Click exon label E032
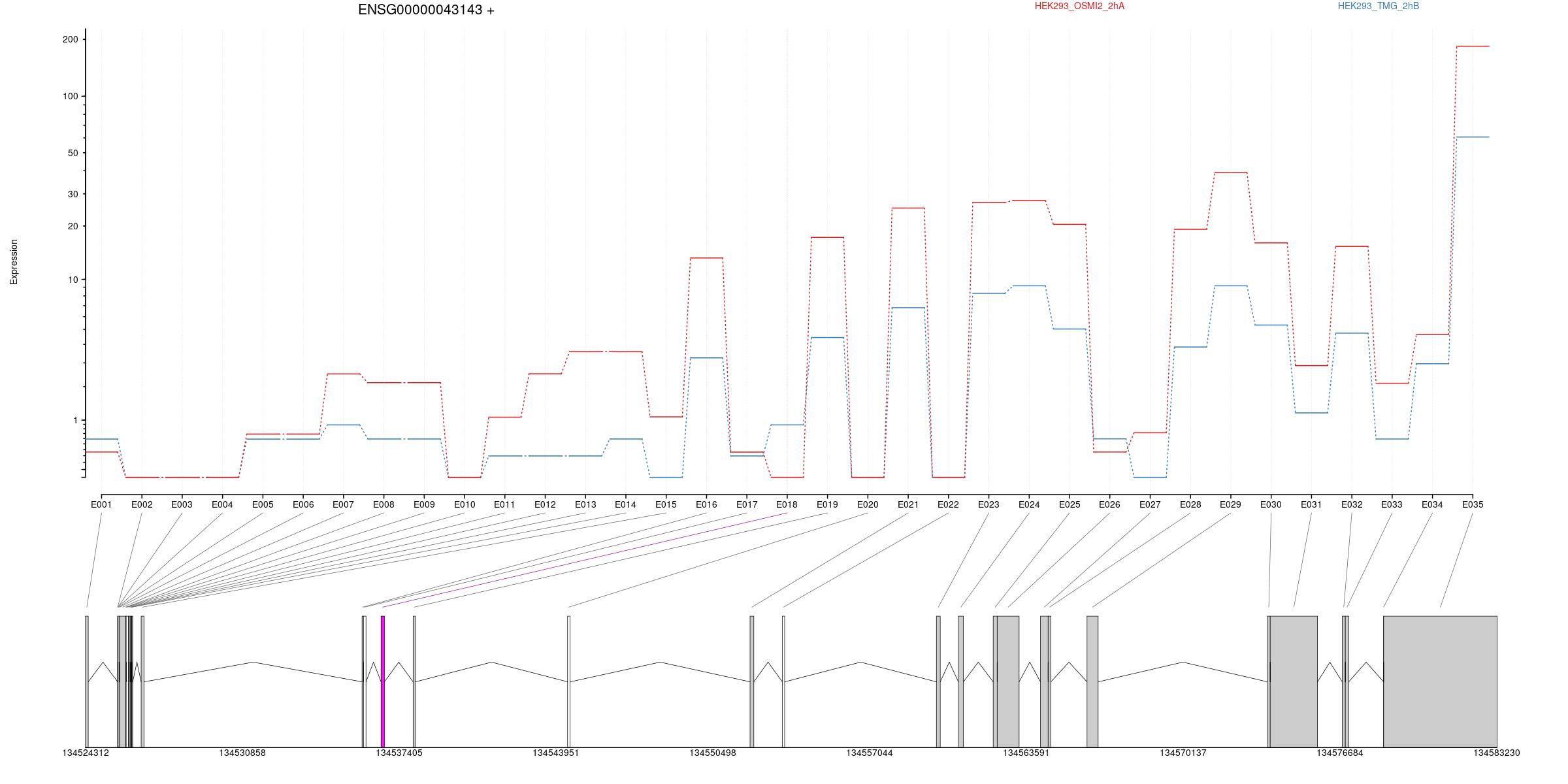The height and width of the screenshot is (784, 1568). point(1352,504)
